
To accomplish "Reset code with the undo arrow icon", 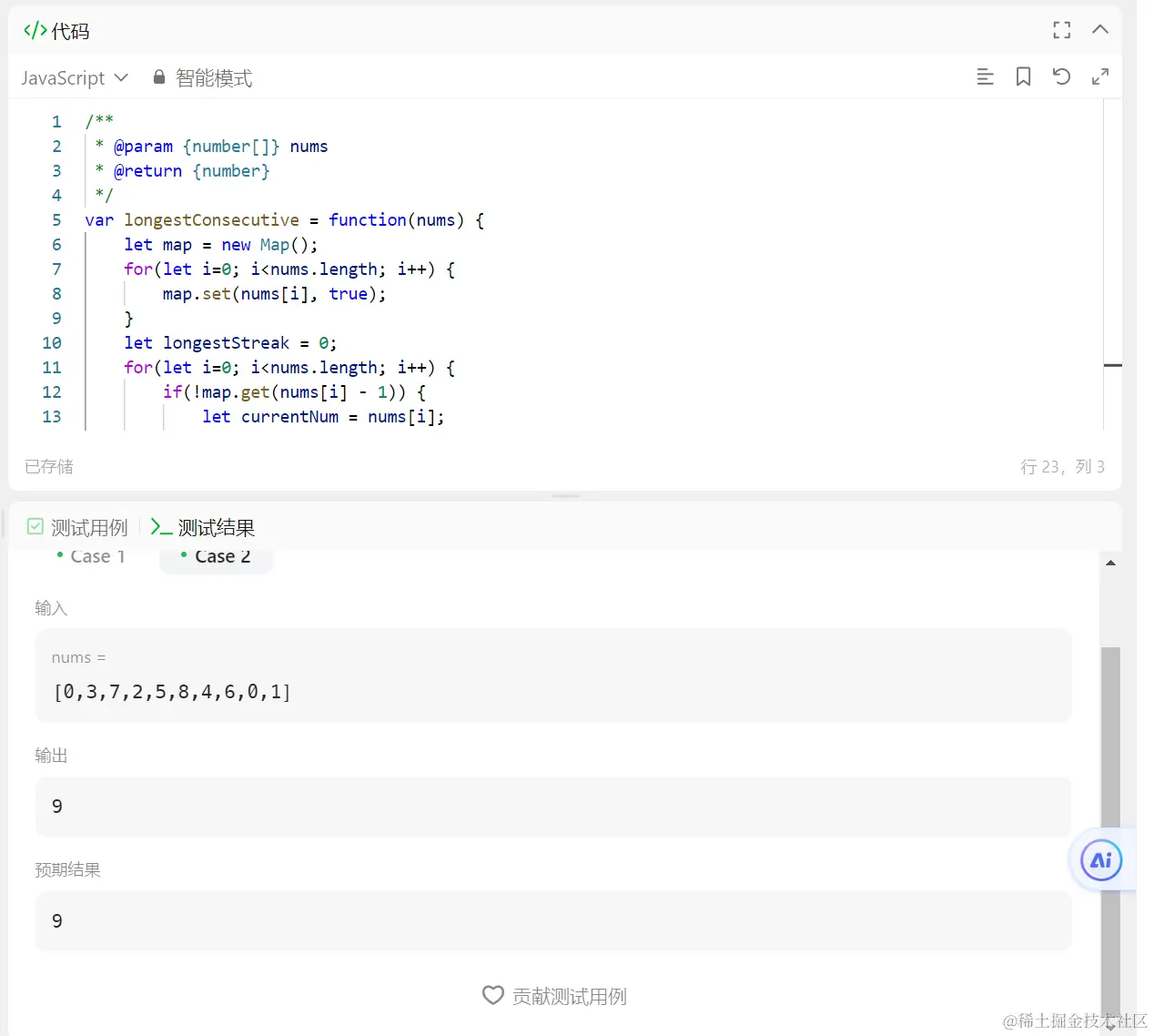I will pos(1061,77).
